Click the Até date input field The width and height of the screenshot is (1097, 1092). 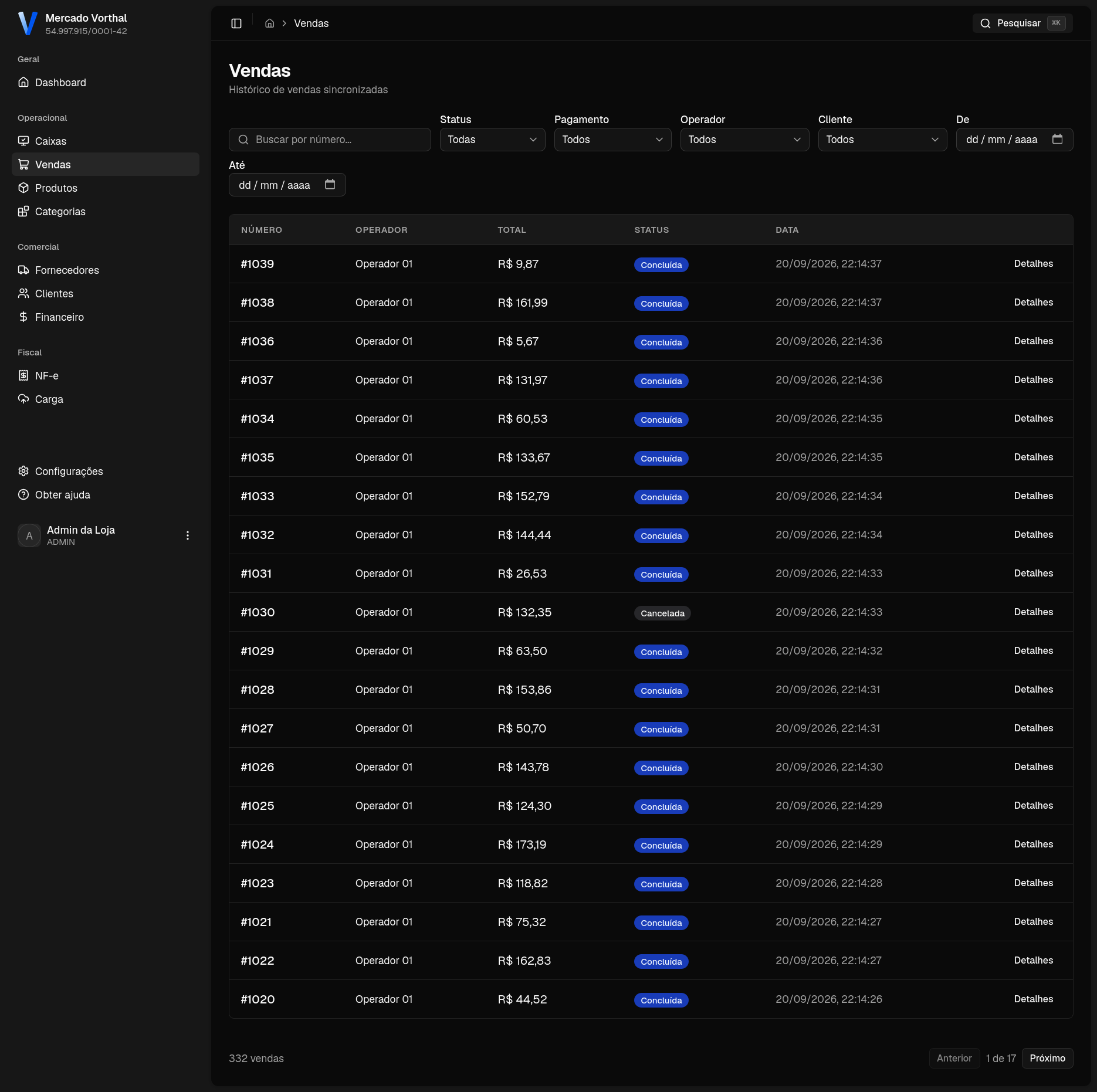(x=287, y=185)
